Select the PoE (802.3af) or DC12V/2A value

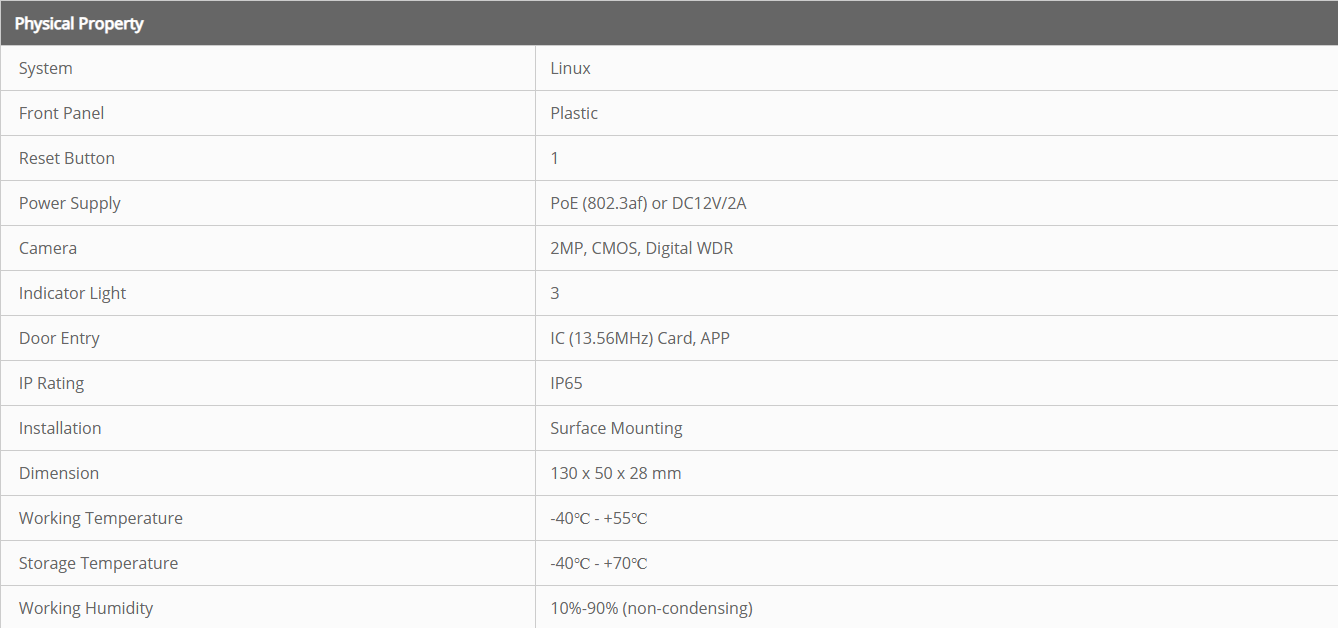(x=649, y=203)
